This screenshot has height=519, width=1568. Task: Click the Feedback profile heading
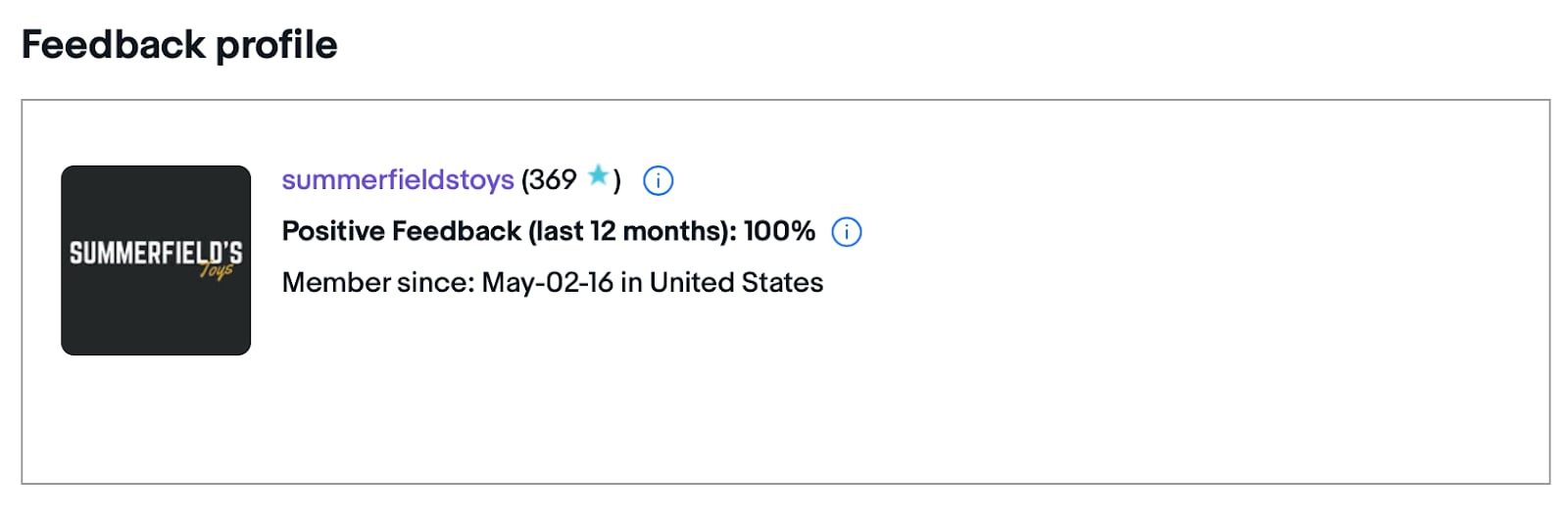pos(179,45)
